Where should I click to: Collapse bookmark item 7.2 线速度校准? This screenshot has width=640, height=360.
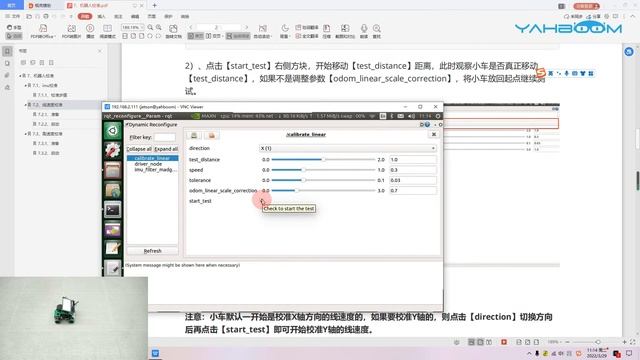coord(25,105)
